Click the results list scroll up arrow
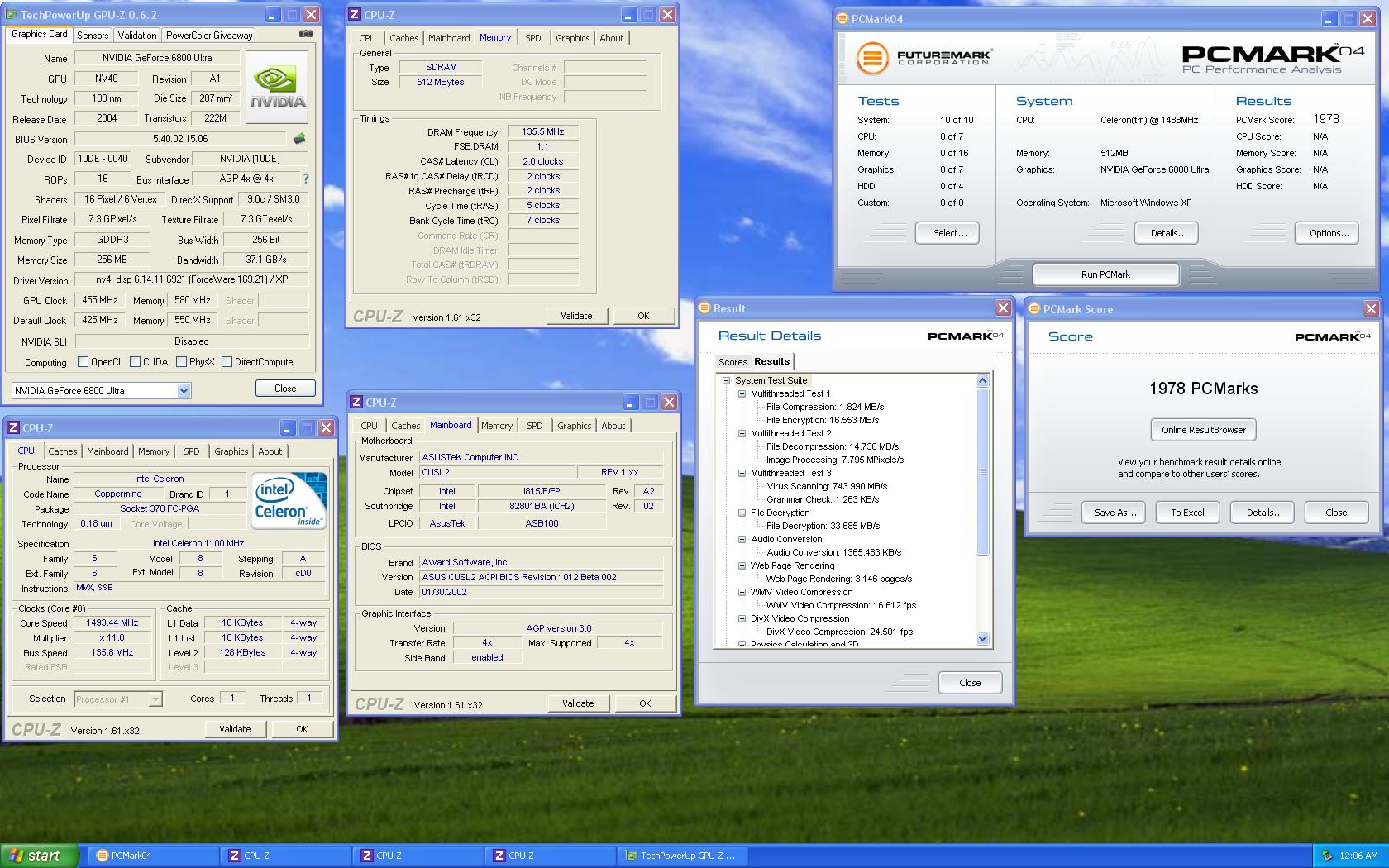Image resolution: width=1389 pixels, height=868 pixels. tap(982, 380)
